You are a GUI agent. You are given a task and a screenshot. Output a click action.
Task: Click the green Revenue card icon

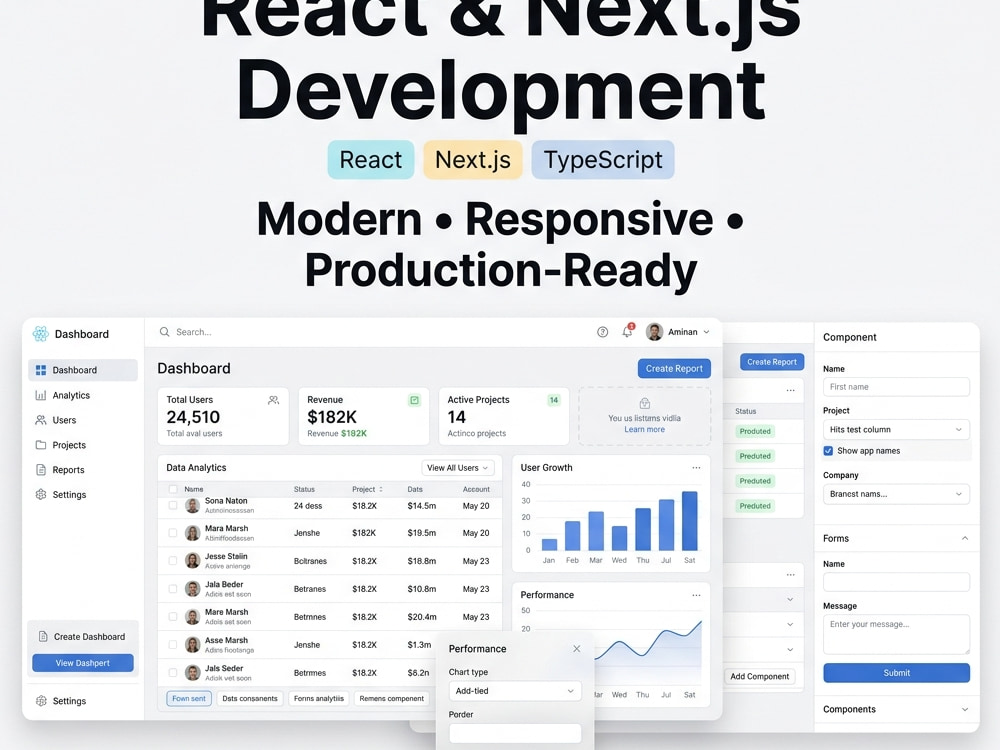pyautogui.click(x=415, y=401)
